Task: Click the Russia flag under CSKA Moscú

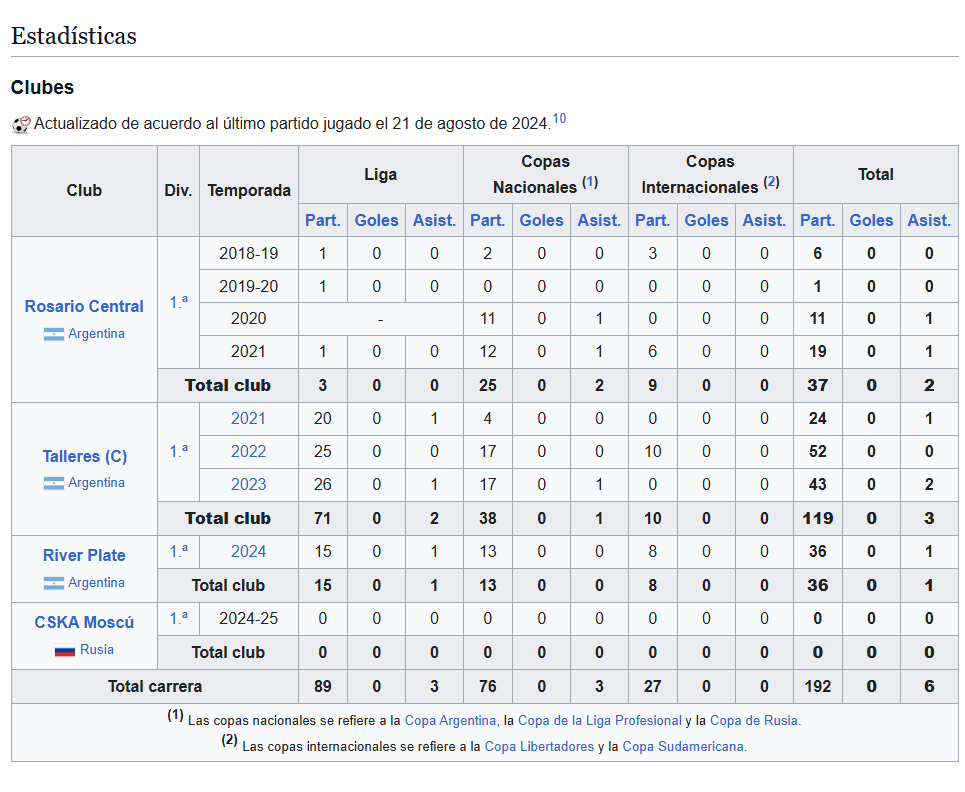Action: 65,650
